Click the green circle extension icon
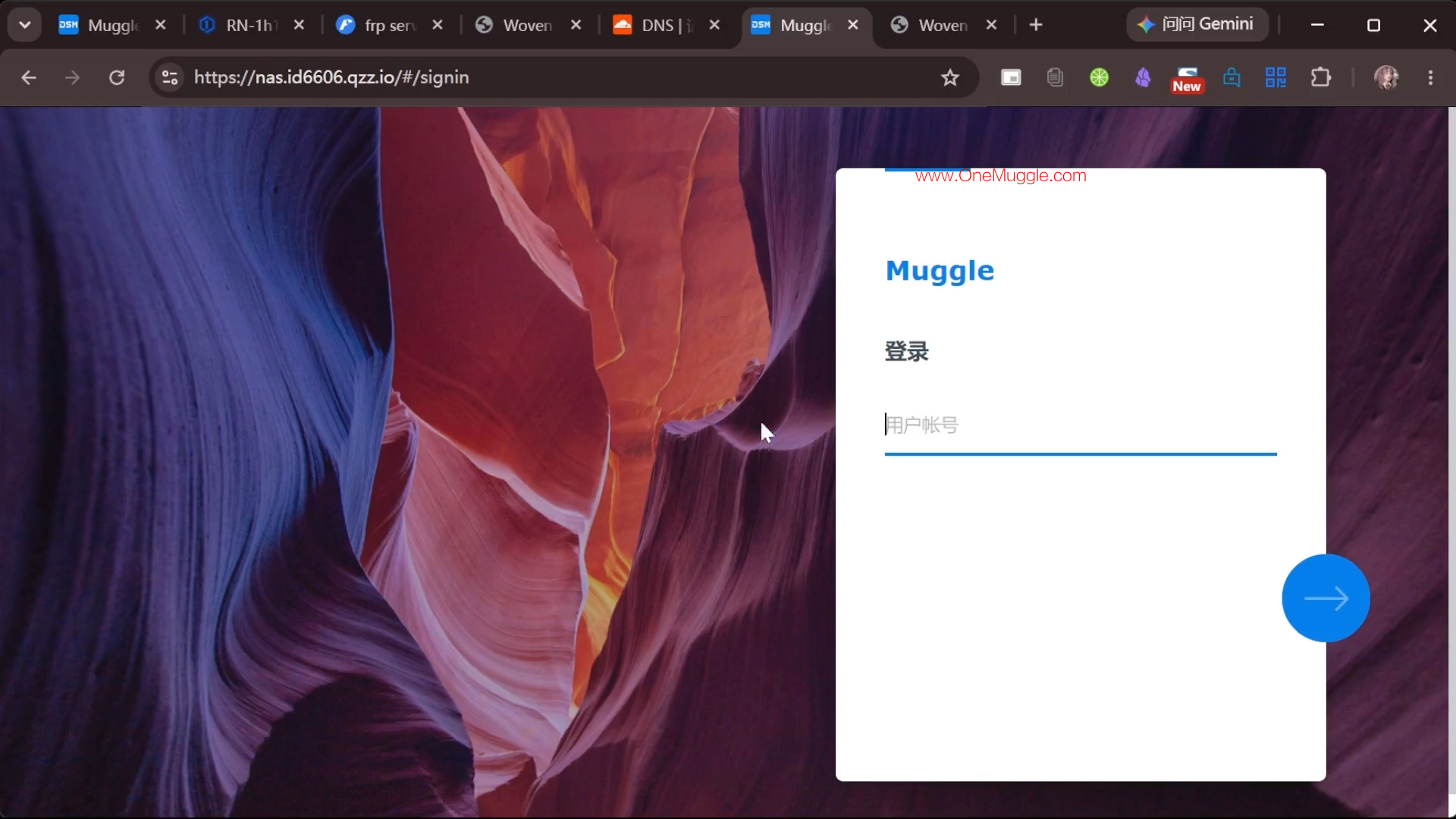Image resolution: width=1456 pixels, height=819 pixels. (1099, 77)
